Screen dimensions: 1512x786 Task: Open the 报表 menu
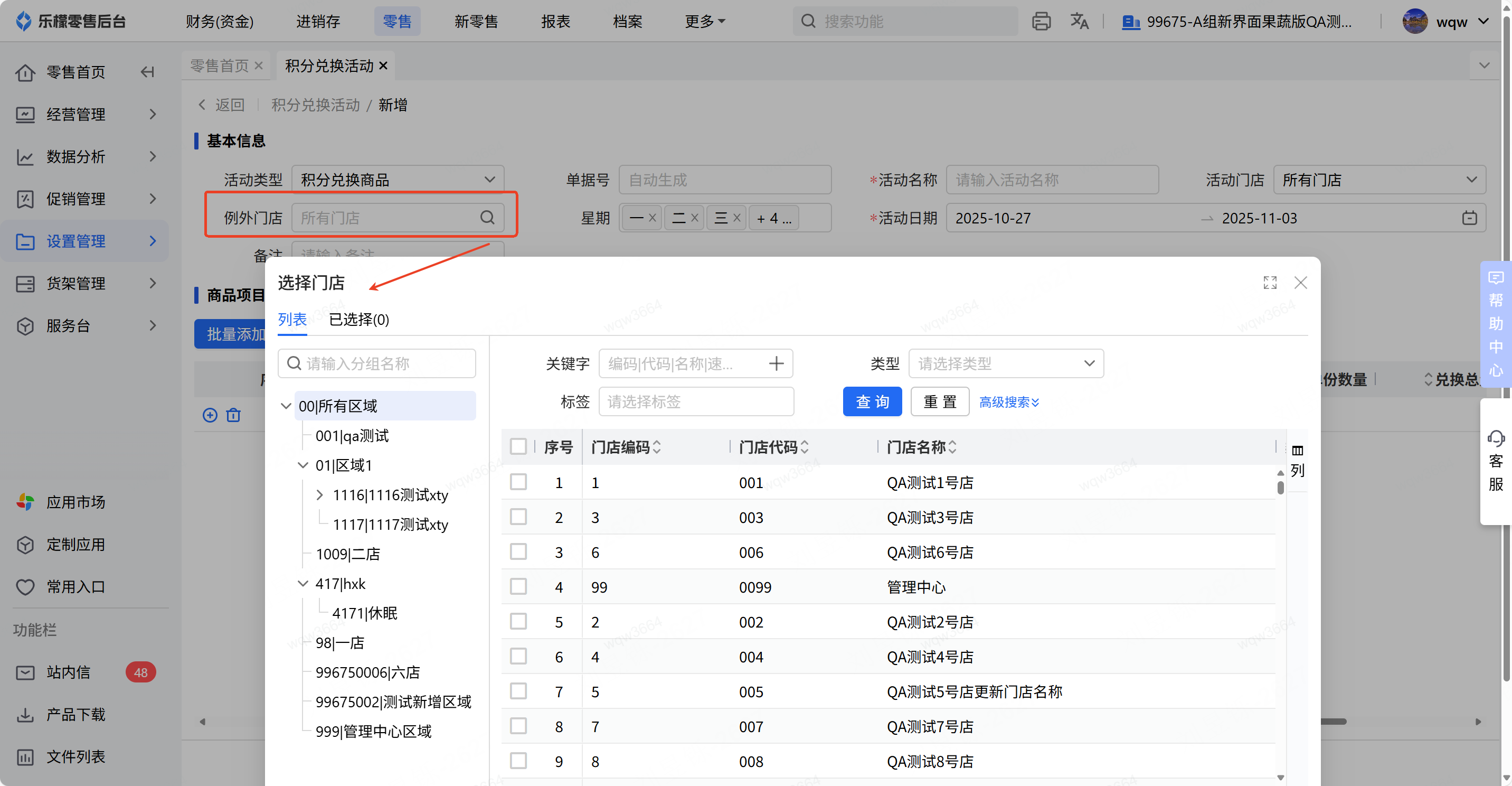click(x=555, y=21)
